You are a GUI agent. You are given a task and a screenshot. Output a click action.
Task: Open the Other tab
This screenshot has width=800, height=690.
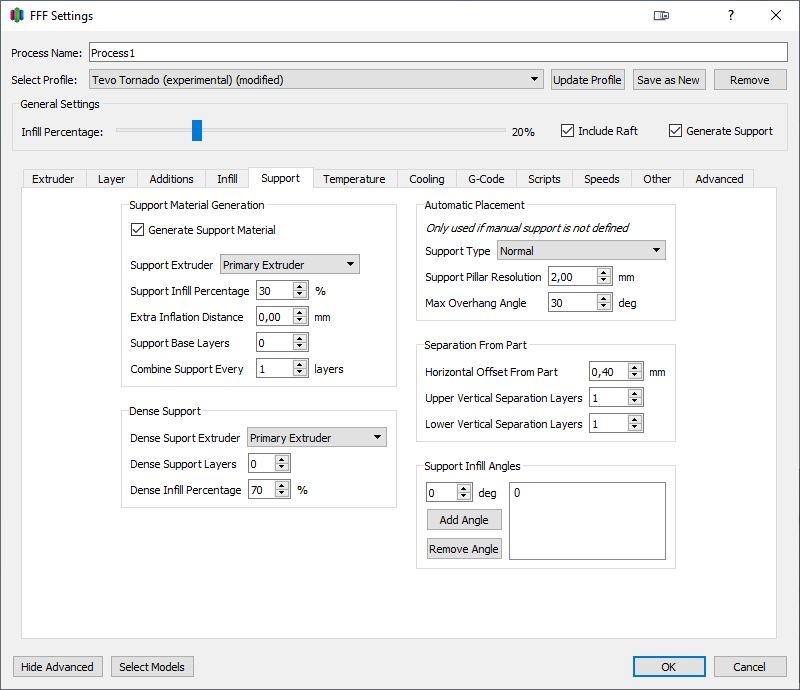coord(657,179)
